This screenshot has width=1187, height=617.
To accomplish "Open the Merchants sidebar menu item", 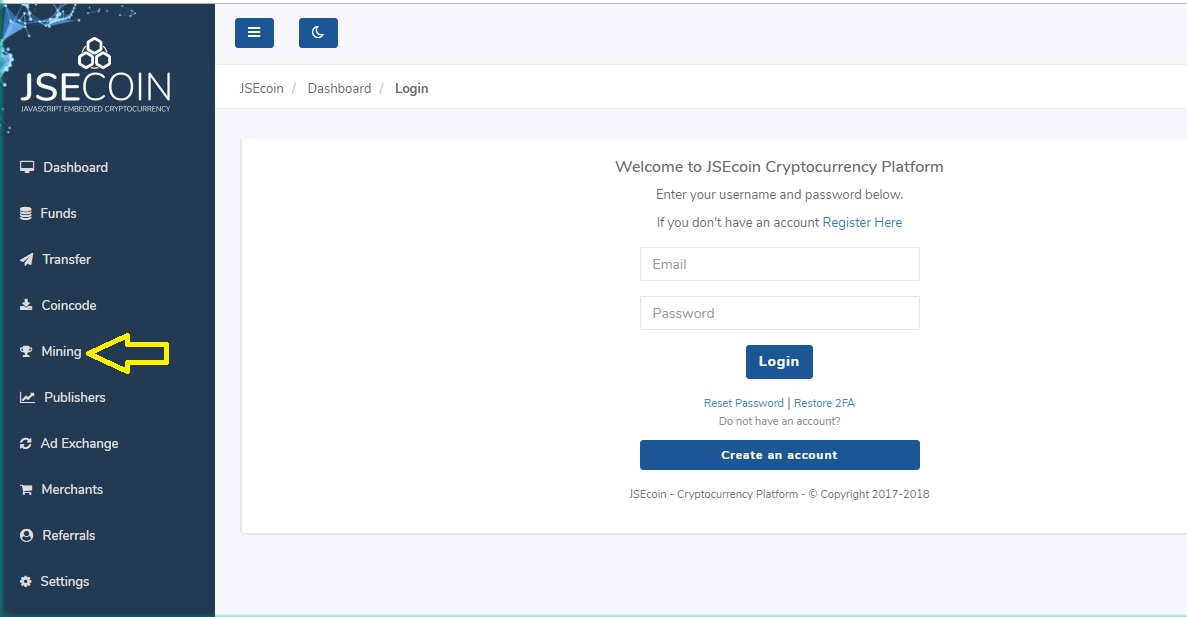I will [72, 490].
